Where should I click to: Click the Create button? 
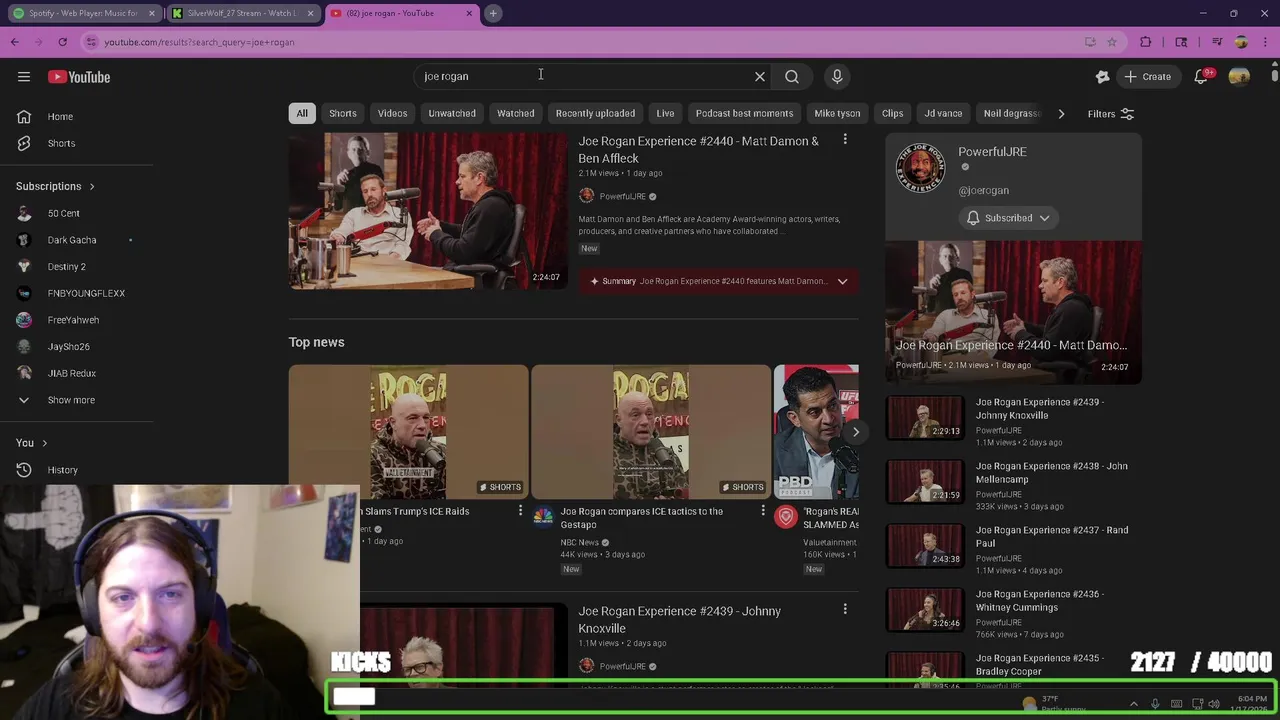1146,76
